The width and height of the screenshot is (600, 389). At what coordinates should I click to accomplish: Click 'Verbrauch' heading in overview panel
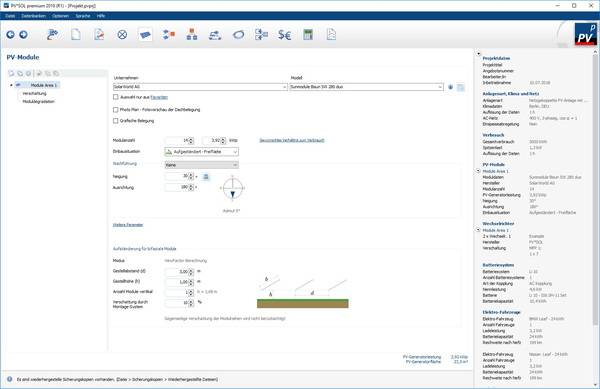tap(493, 135)
